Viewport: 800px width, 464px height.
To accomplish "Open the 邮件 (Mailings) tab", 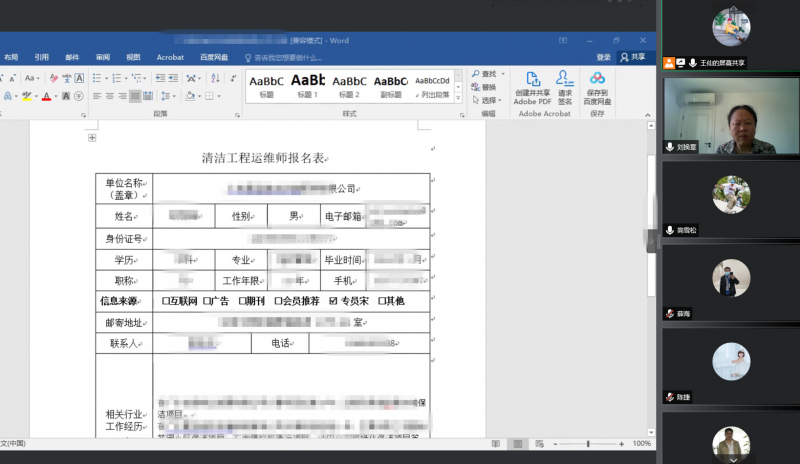I will tap(72, 57).
